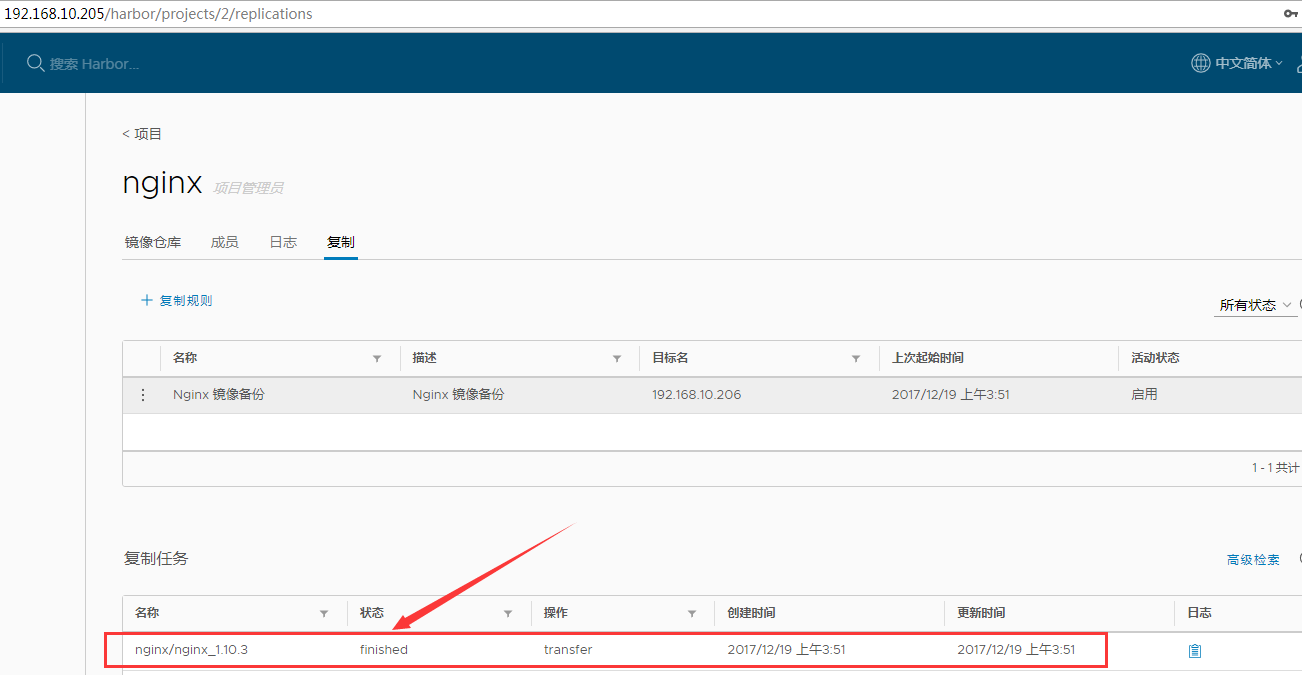Sort by 更新时间 column header
The height and width of the screenshot is (675, 1302).
pyautogui.click(x=981, y=613)
